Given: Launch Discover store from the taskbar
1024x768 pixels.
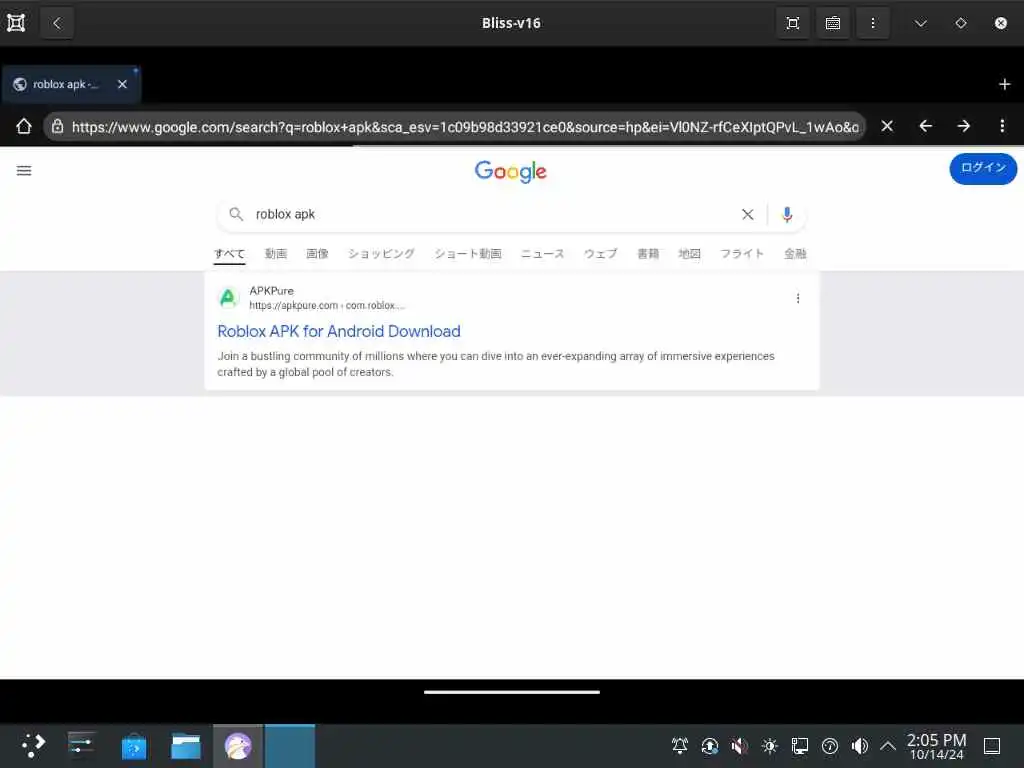Looking at the screenshot, I should (134, 746).
